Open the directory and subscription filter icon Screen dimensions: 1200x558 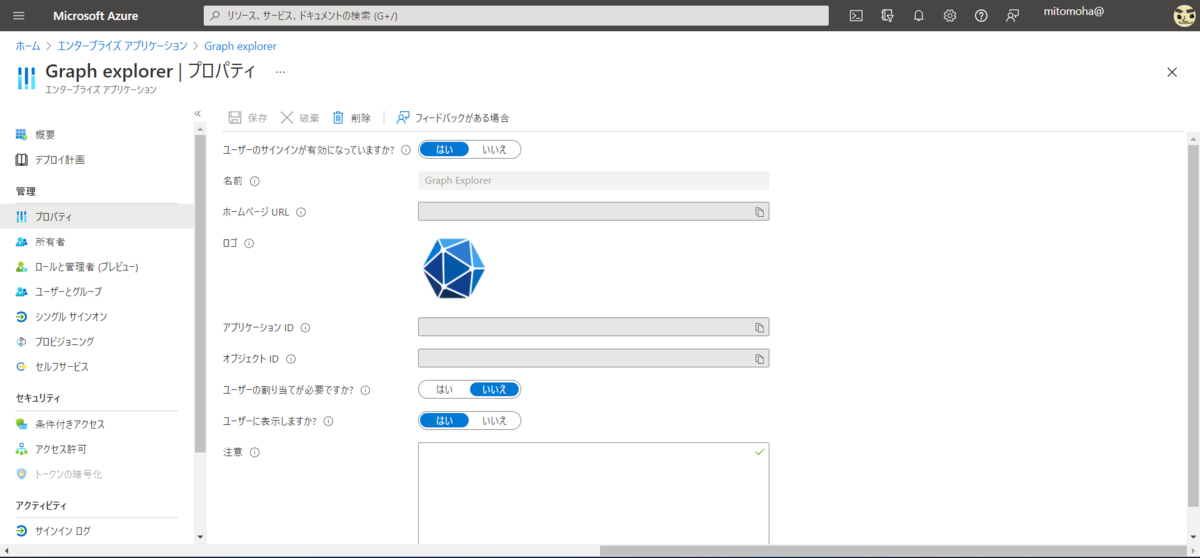(x=887, y=16)
